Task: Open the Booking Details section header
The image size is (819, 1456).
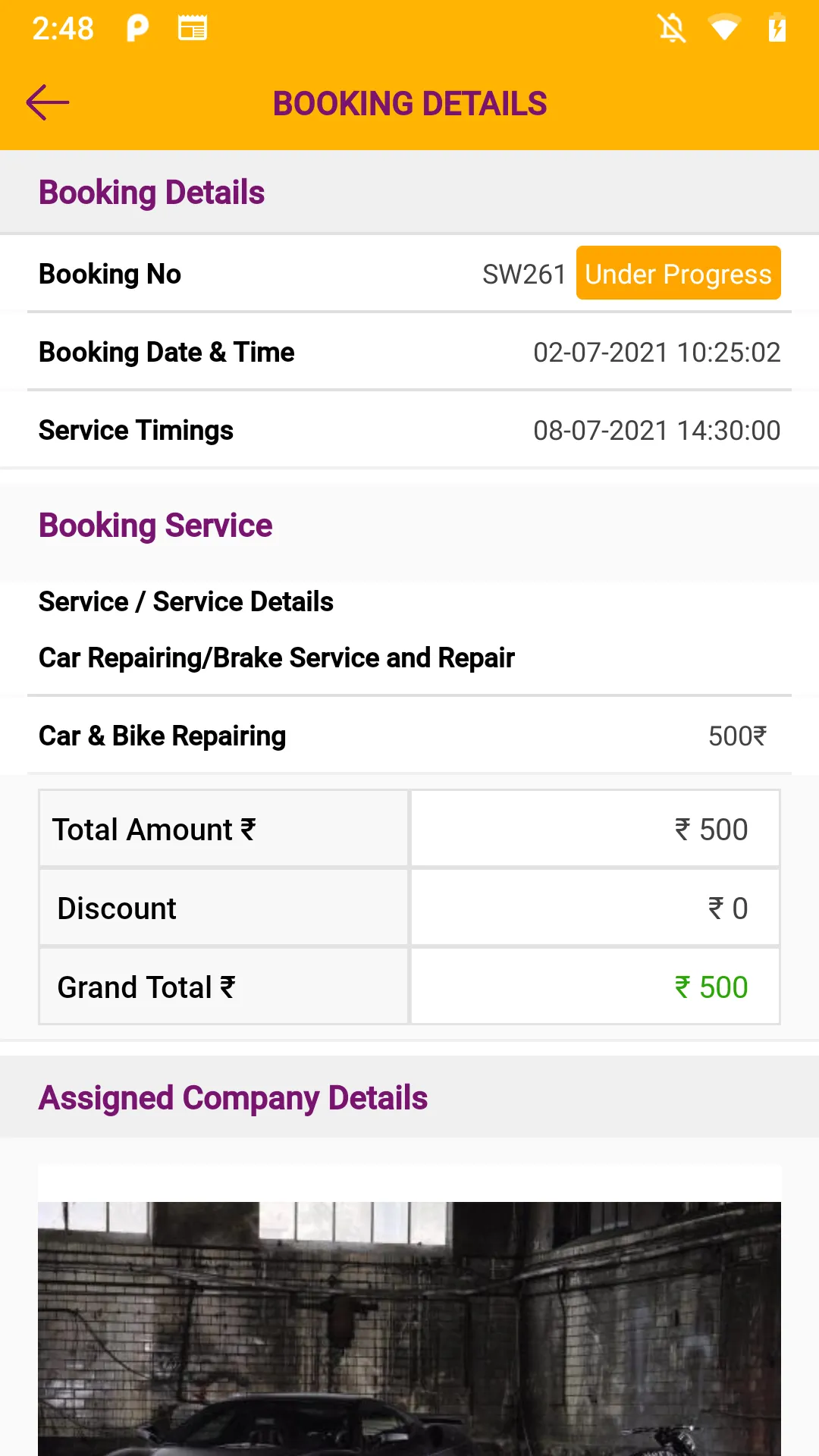Action: 409,192
